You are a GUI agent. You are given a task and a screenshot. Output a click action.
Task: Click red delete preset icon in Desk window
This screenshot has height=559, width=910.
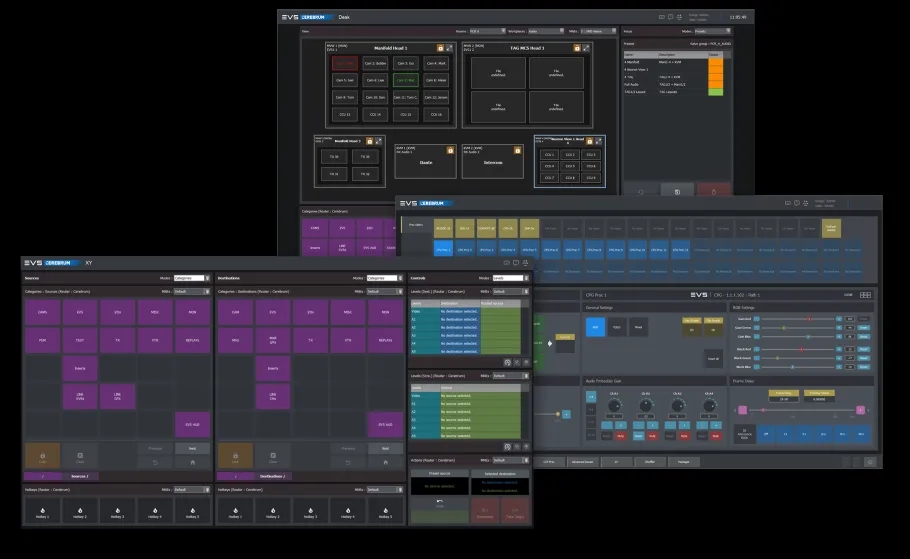714,191
